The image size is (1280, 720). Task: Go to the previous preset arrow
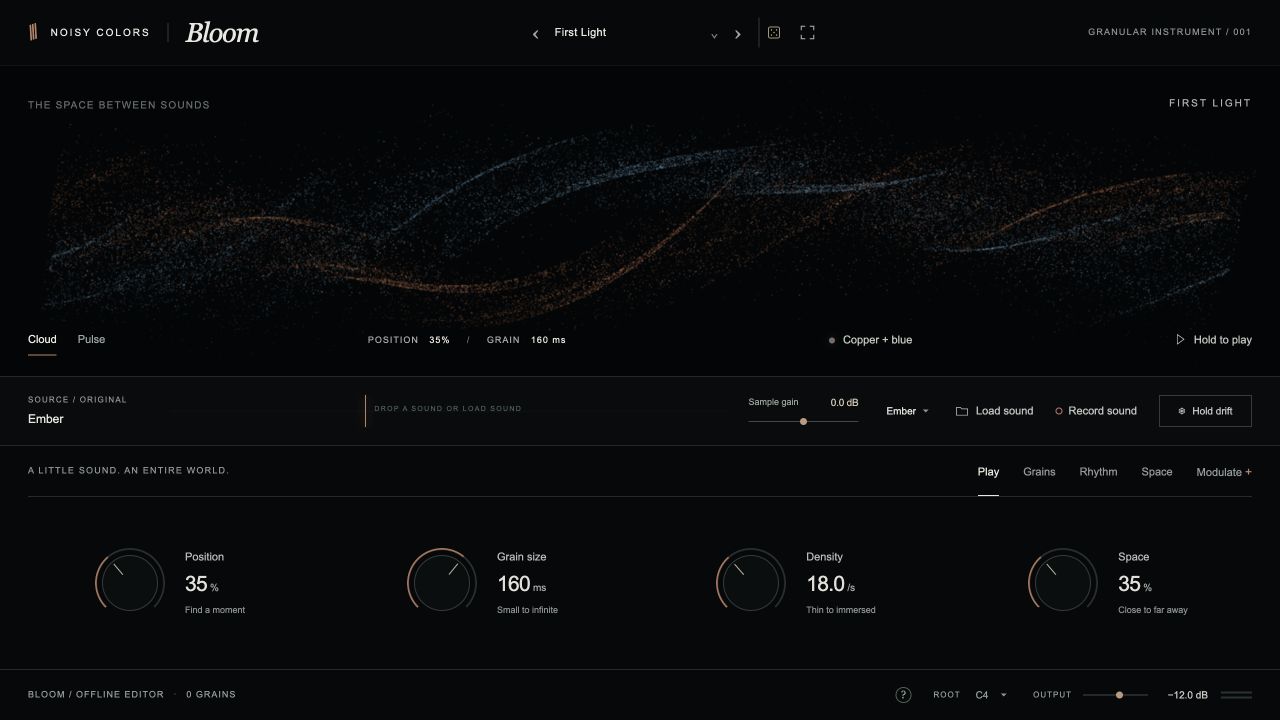pyautogui.click(x=536, y=34)
